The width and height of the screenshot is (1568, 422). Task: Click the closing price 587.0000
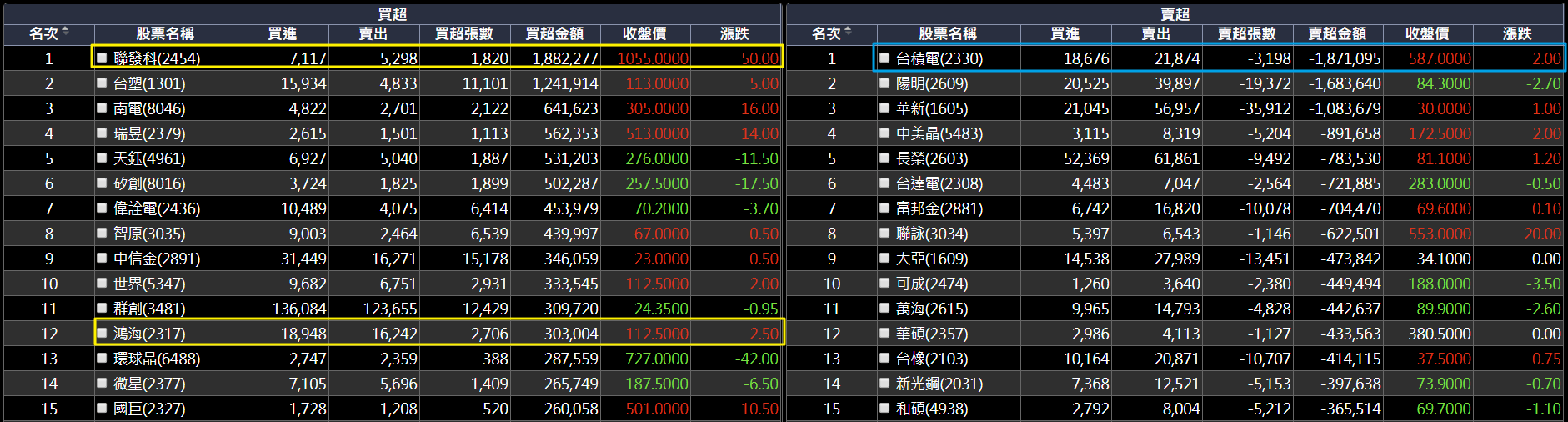click(x=1440, y=58)
